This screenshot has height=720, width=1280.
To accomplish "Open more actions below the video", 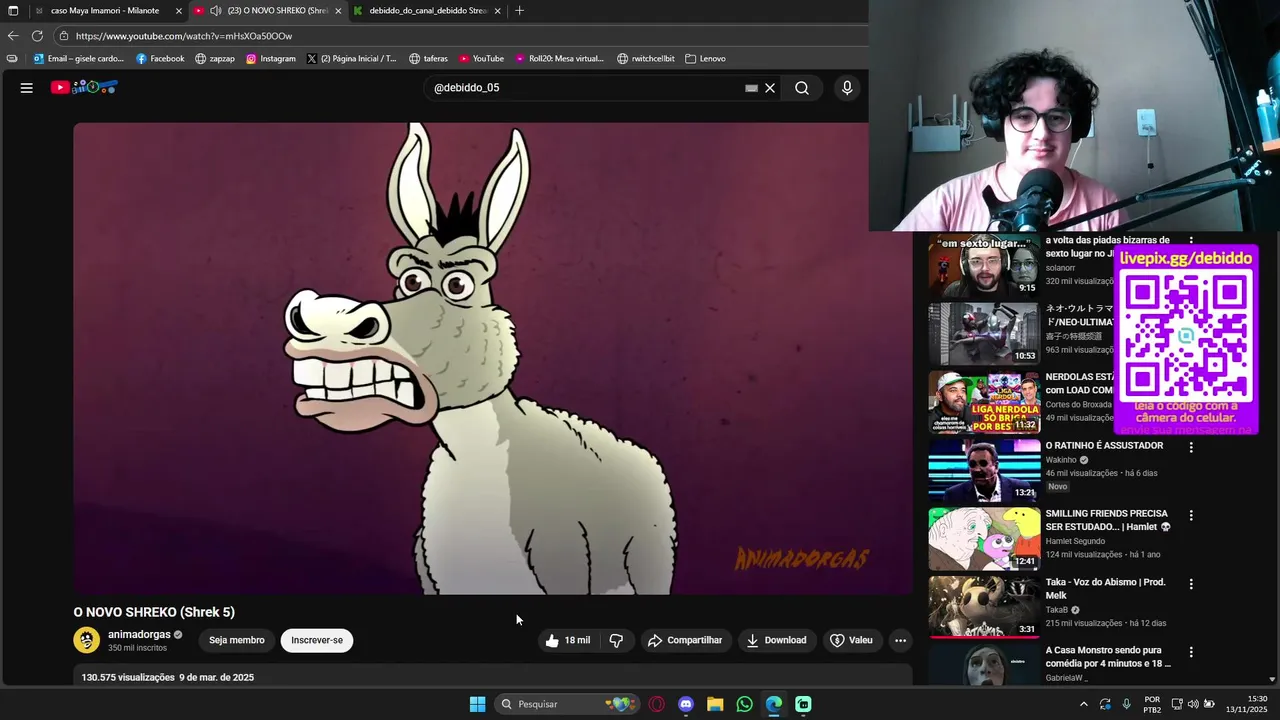I will [x=900, y=640].
